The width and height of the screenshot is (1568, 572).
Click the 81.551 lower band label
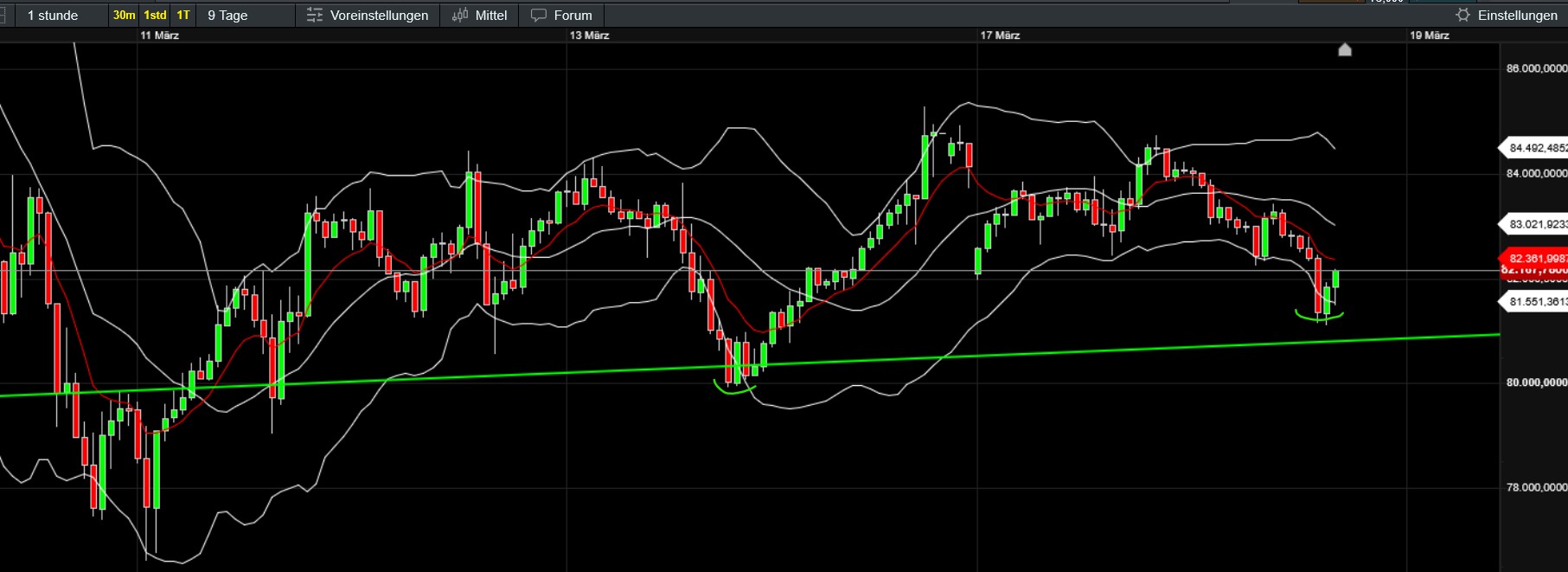1533,302
